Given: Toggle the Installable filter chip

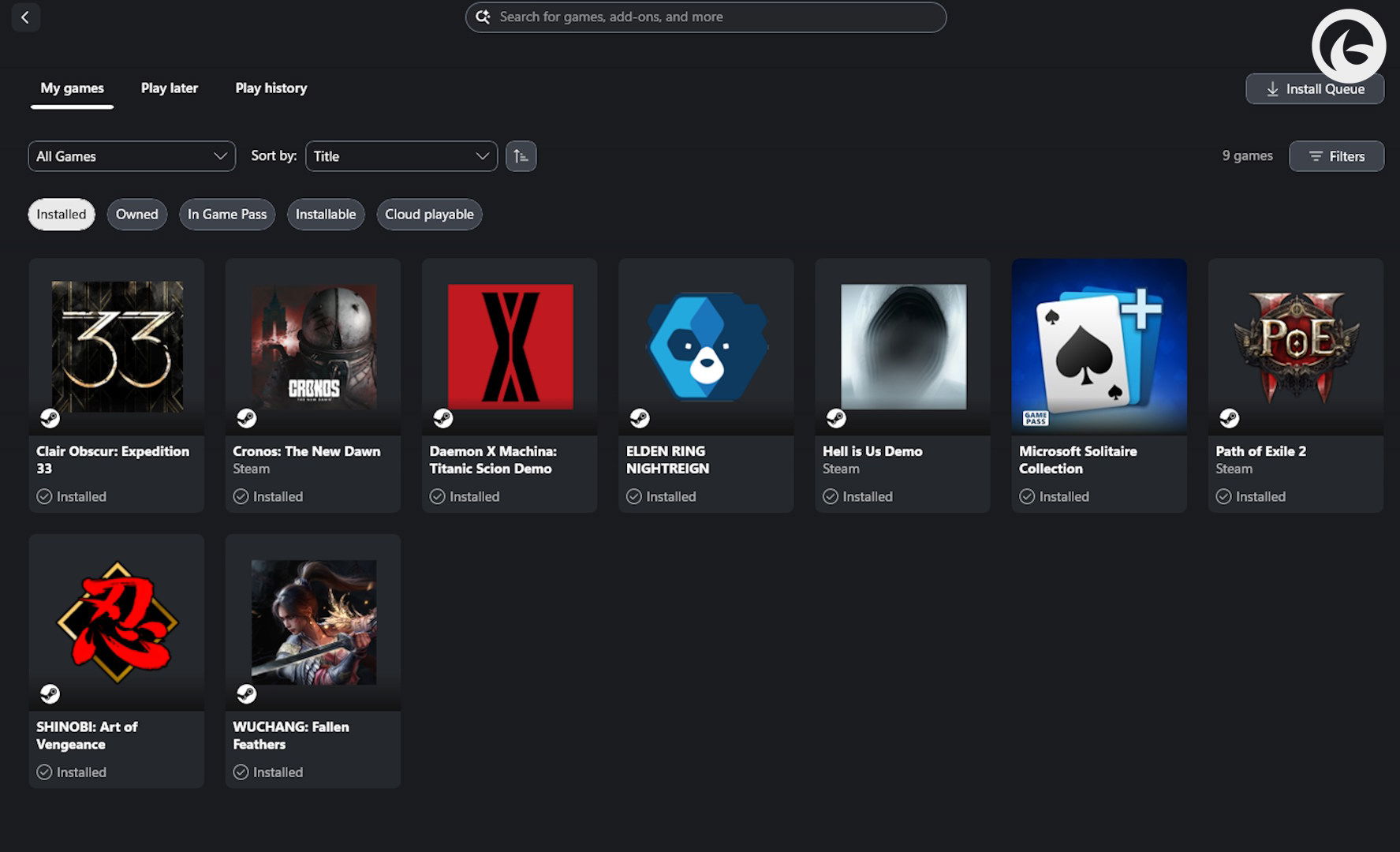Looking at the screenshot, I should coord(326,215).
